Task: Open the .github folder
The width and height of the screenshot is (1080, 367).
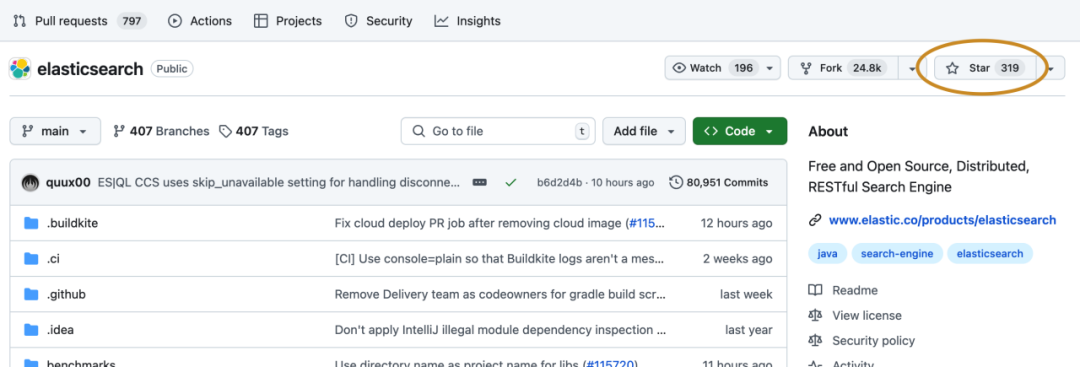Action: (66, 294)
